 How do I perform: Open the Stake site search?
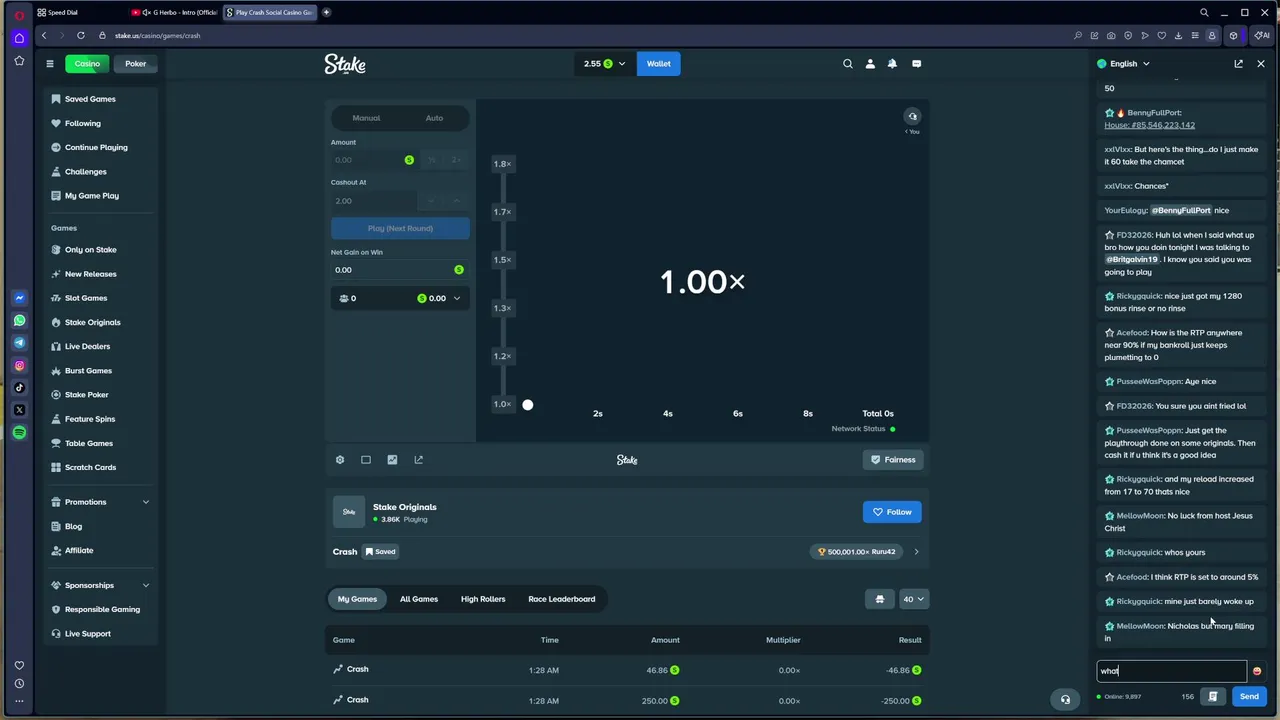click(x=848, y=64)
